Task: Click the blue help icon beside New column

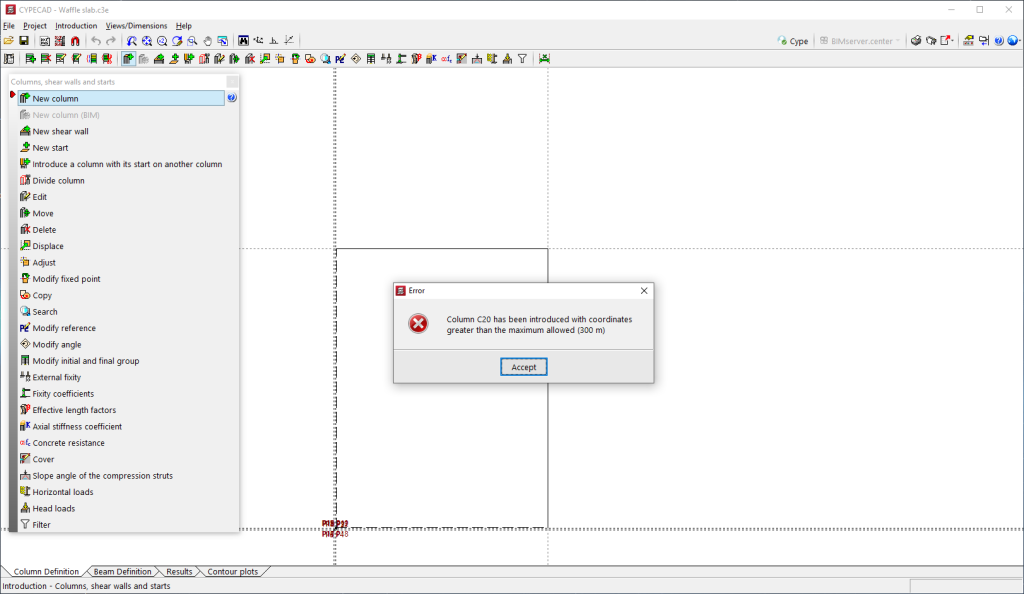Action: tap(232, 98)
